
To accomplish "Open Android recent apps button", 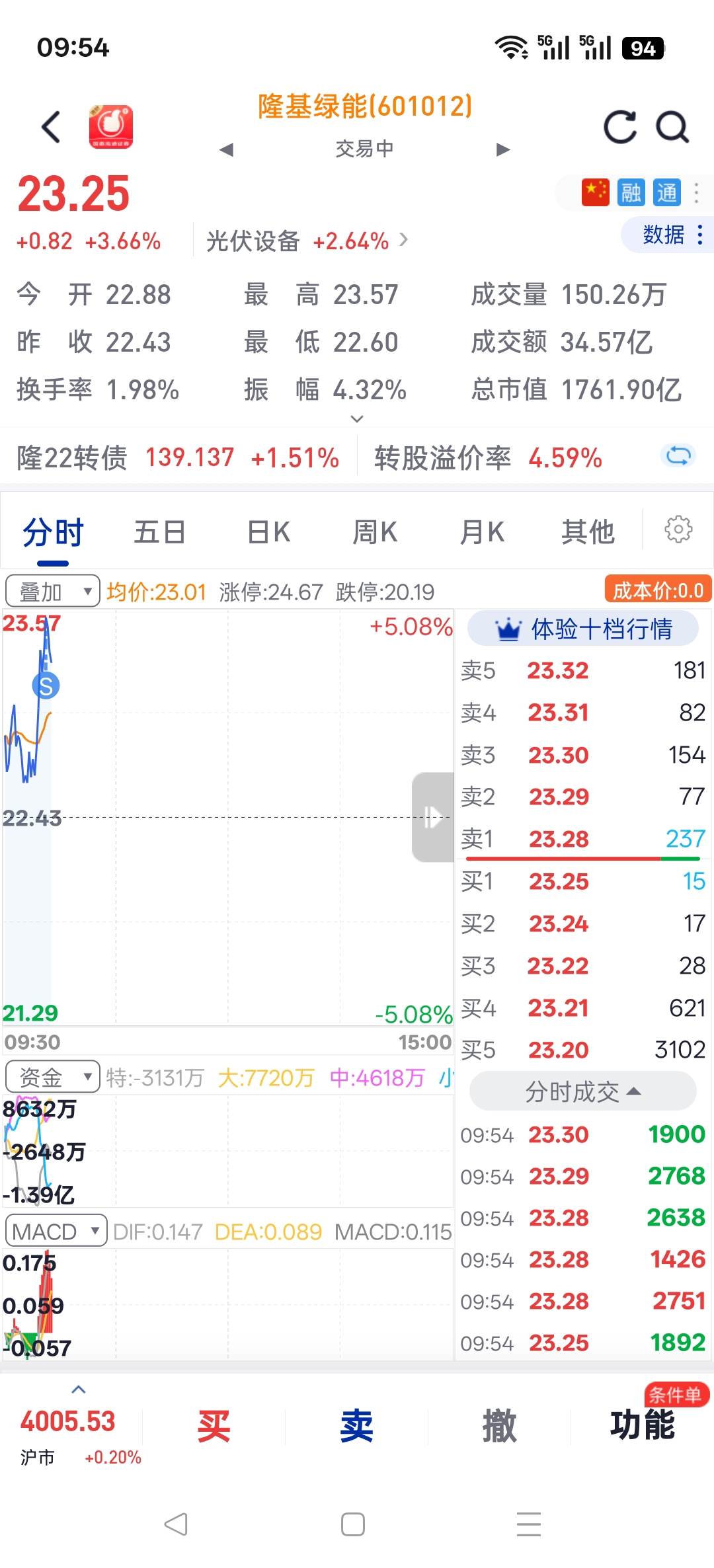I will click(529, 1524).
